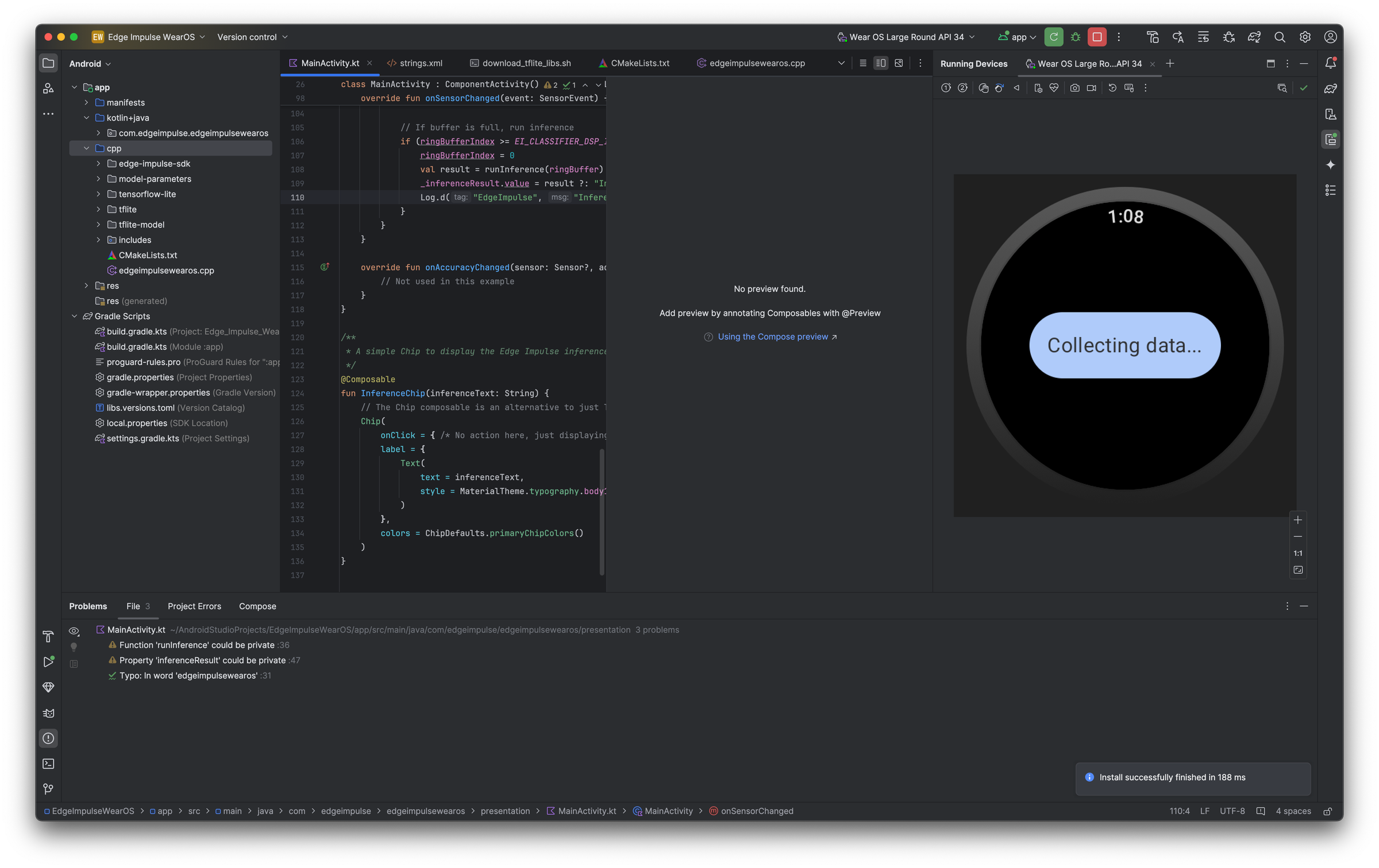Click the zoom-in plus control on the emulator panel

pyautogui.click(x=1298, y=520)
